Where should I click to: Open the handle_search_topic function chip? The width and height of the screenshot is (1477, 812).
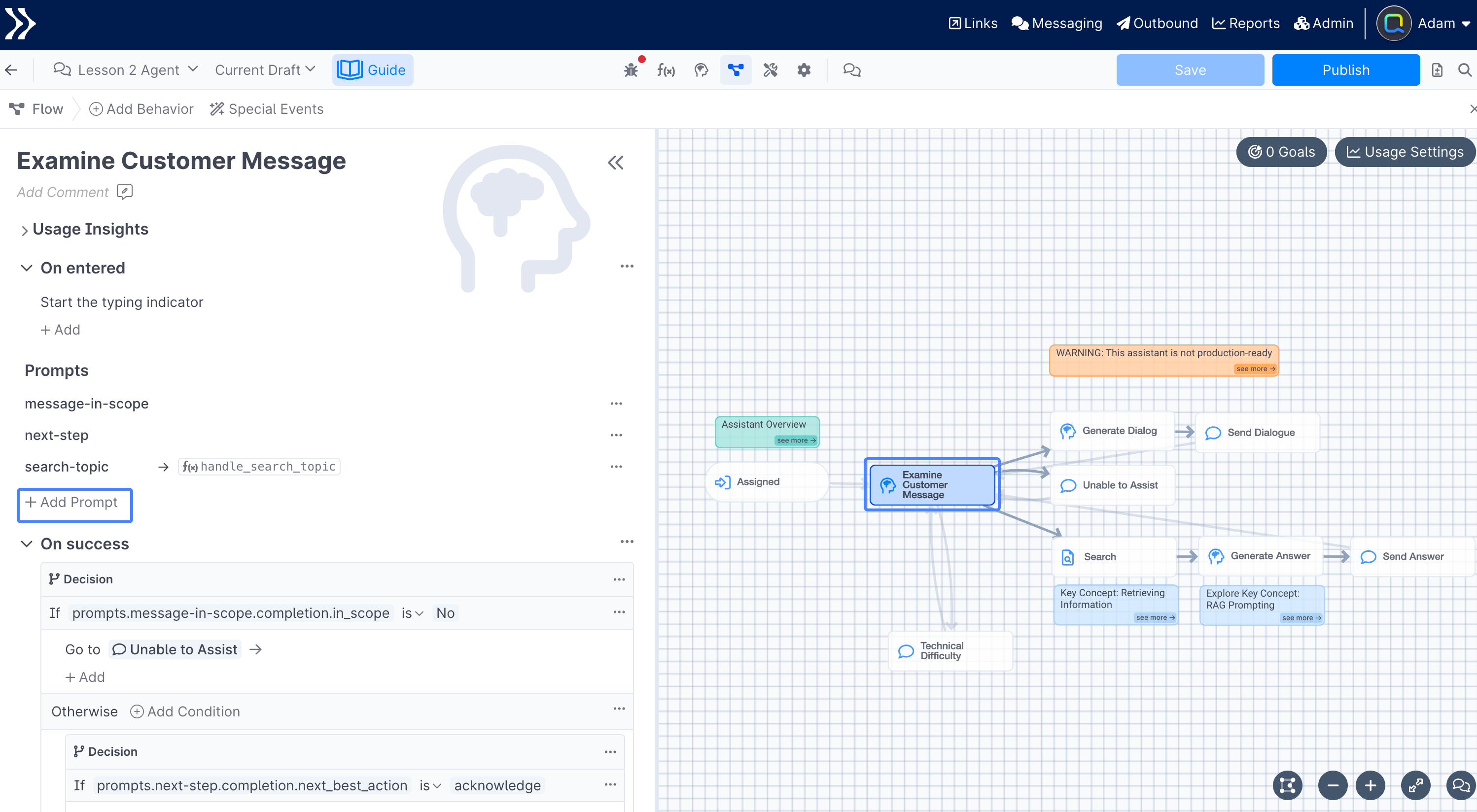click(259, 467)
